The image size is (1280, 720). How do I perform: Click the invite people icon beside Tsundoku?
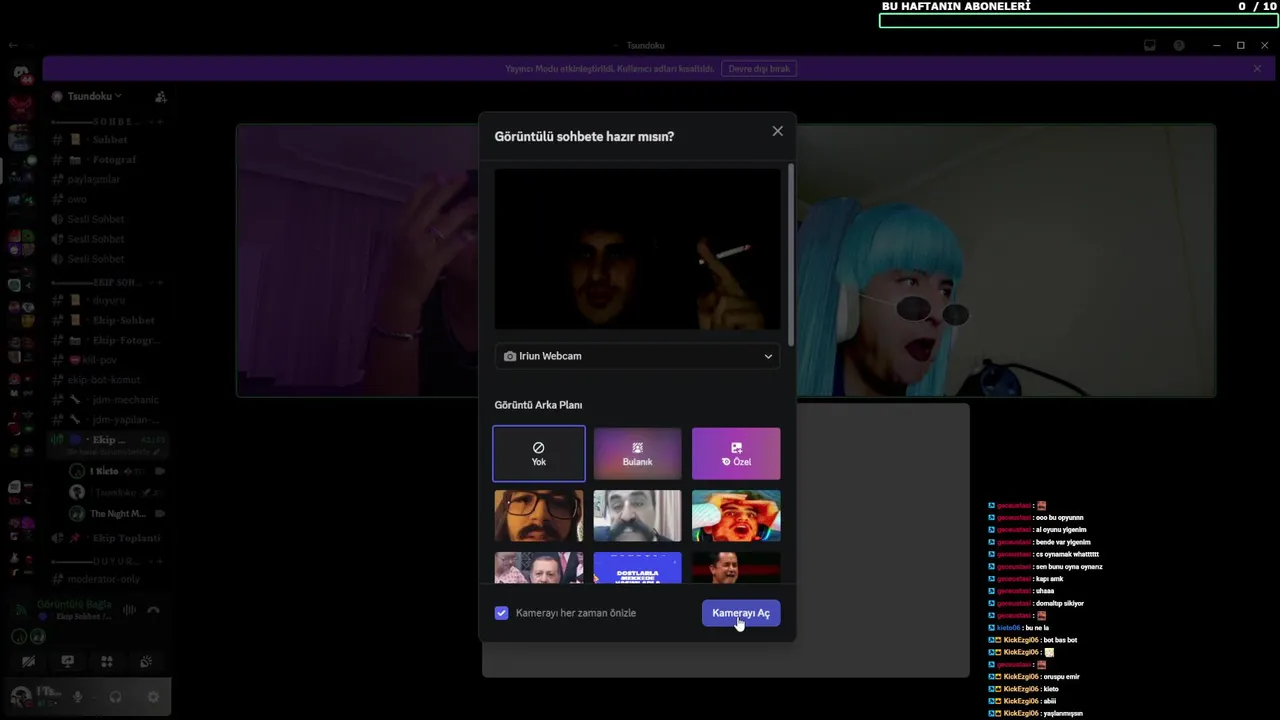[x=160, y=97]
